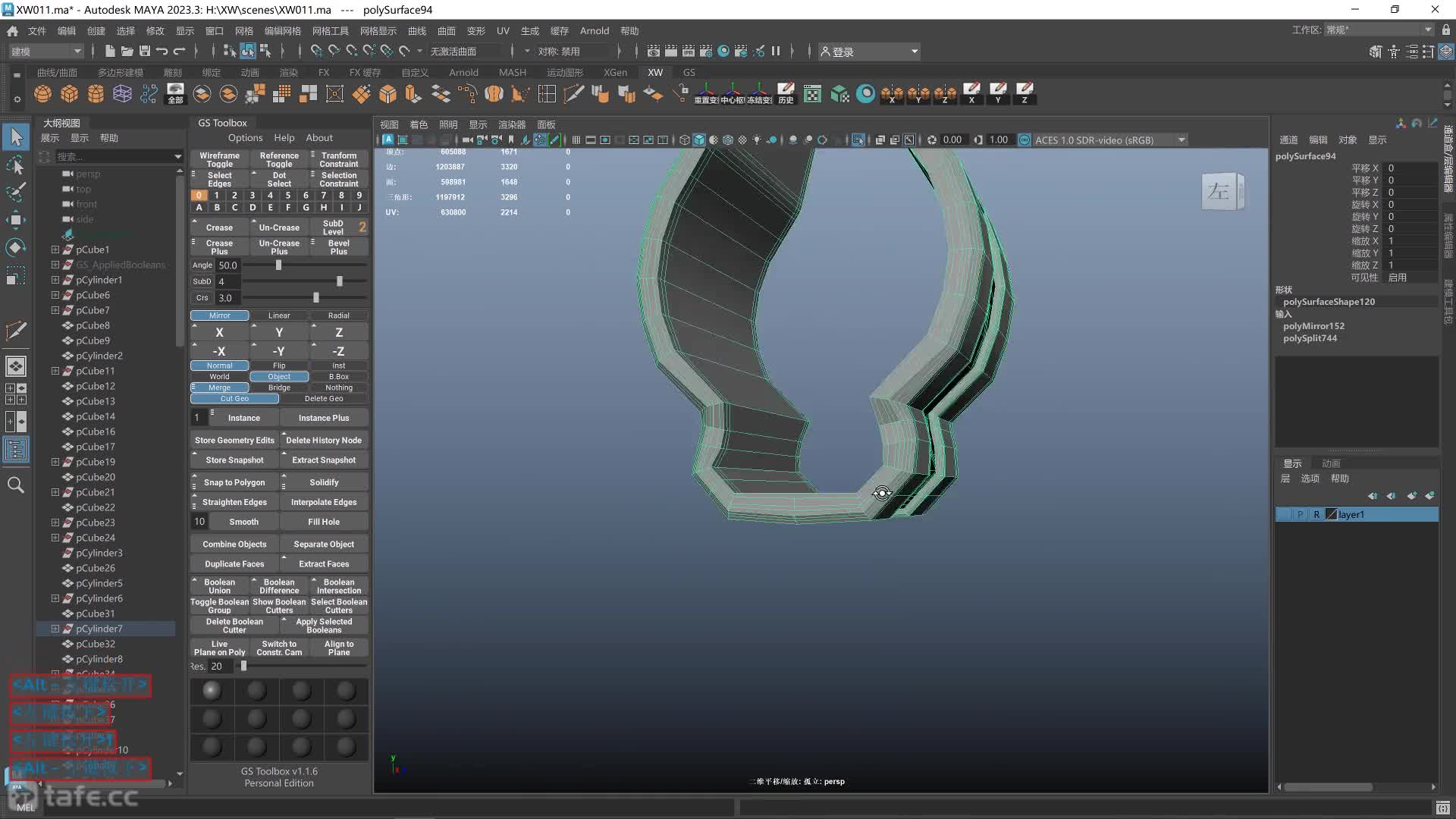Choose the Scale tool in toolbox

[16, 275]
